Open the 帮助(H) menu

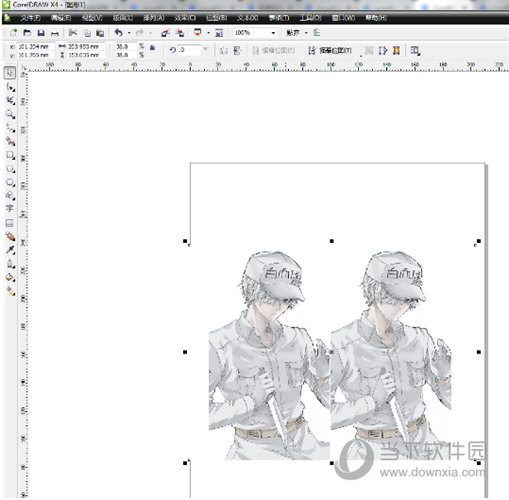click(376, 18)
